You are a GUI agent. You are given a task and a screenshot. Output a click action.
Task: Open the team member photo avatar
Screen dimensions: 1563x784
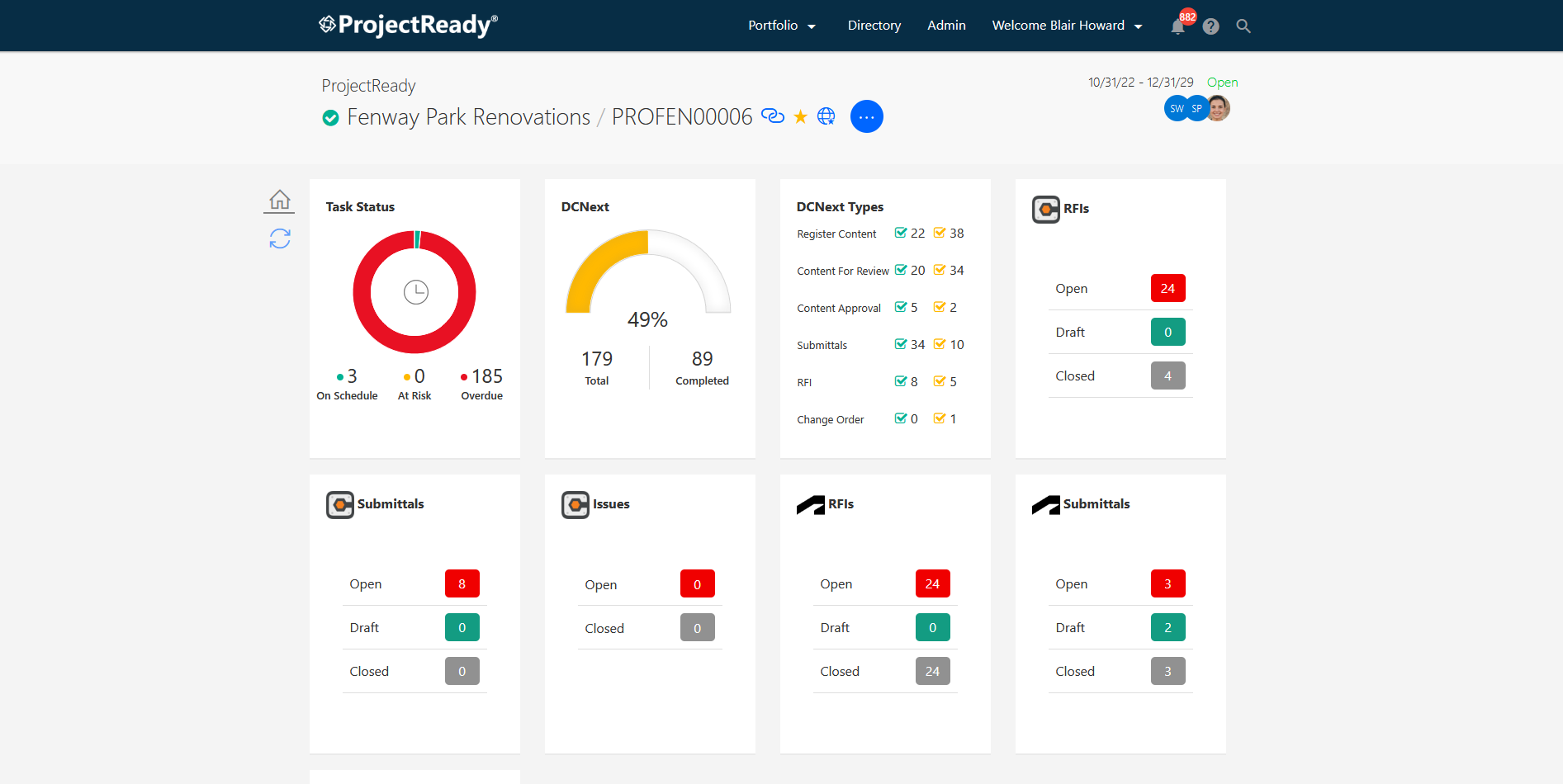point(1218,108)
